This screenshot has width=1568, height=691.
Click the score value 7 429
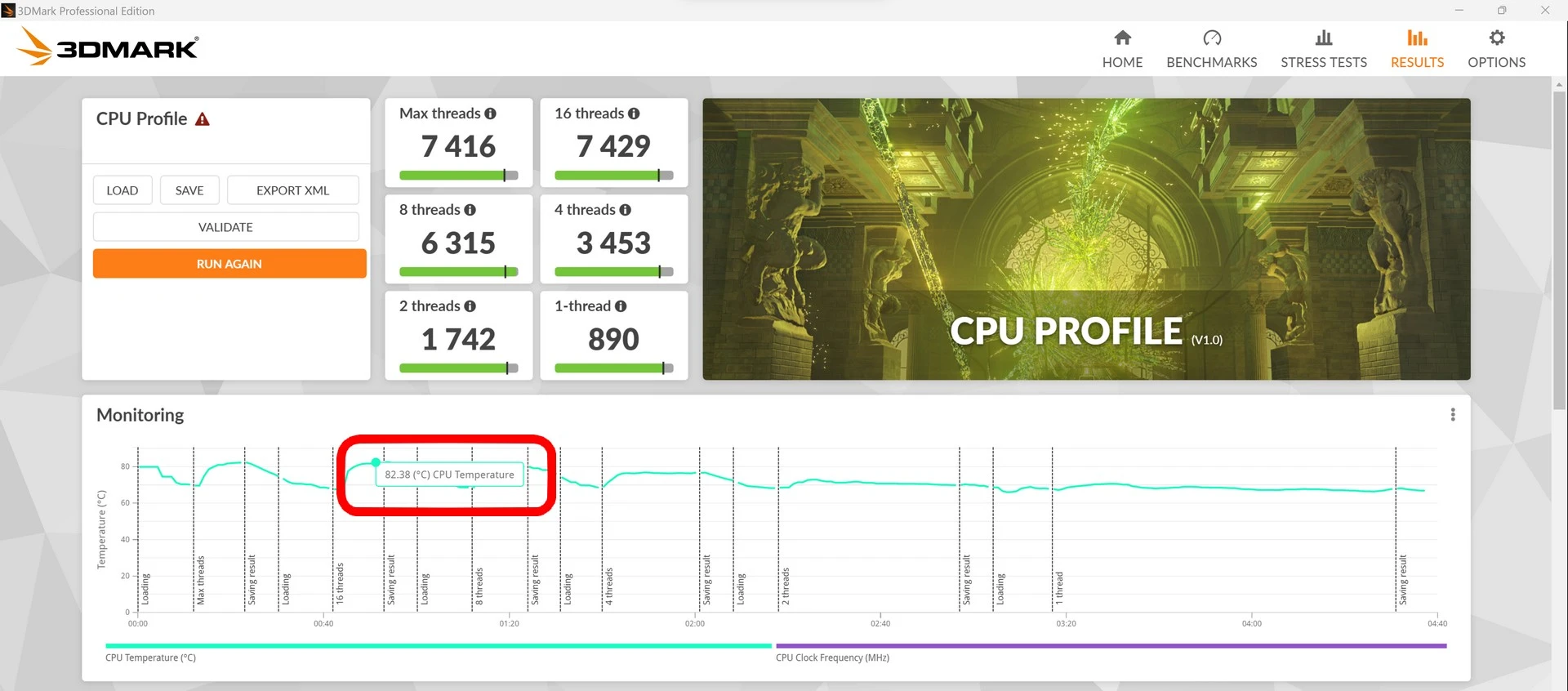point(613,146)
